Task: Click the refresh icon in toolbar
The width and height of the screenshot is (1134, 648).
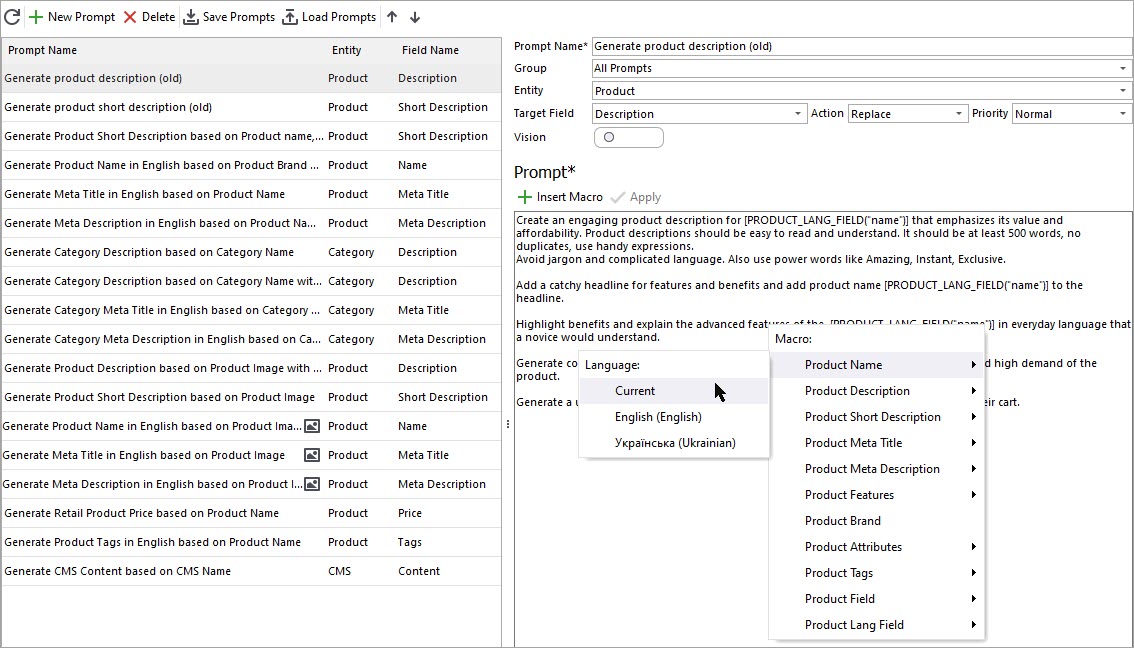Action: [x=12, y=17]
